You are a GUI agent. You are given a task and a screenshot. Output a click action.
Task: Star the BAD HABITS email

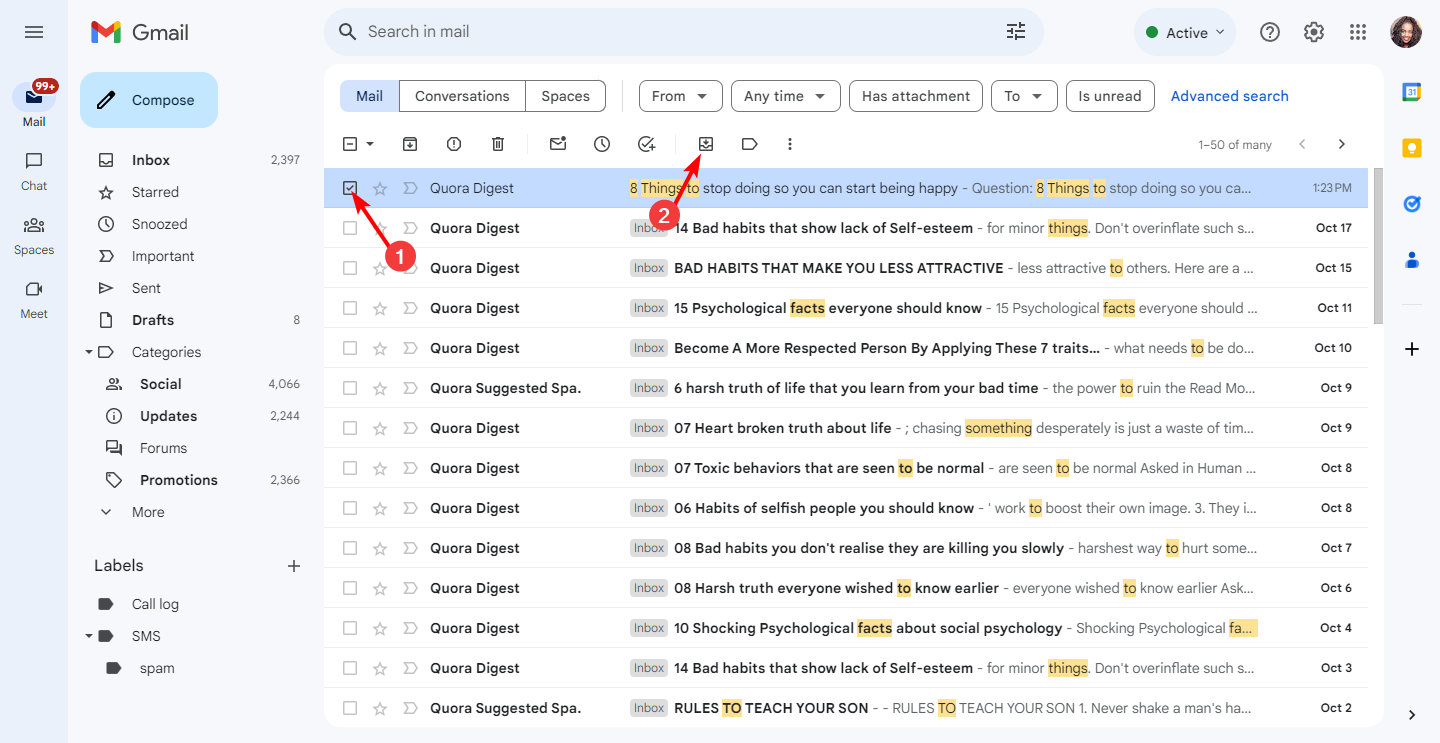[379, 267]
